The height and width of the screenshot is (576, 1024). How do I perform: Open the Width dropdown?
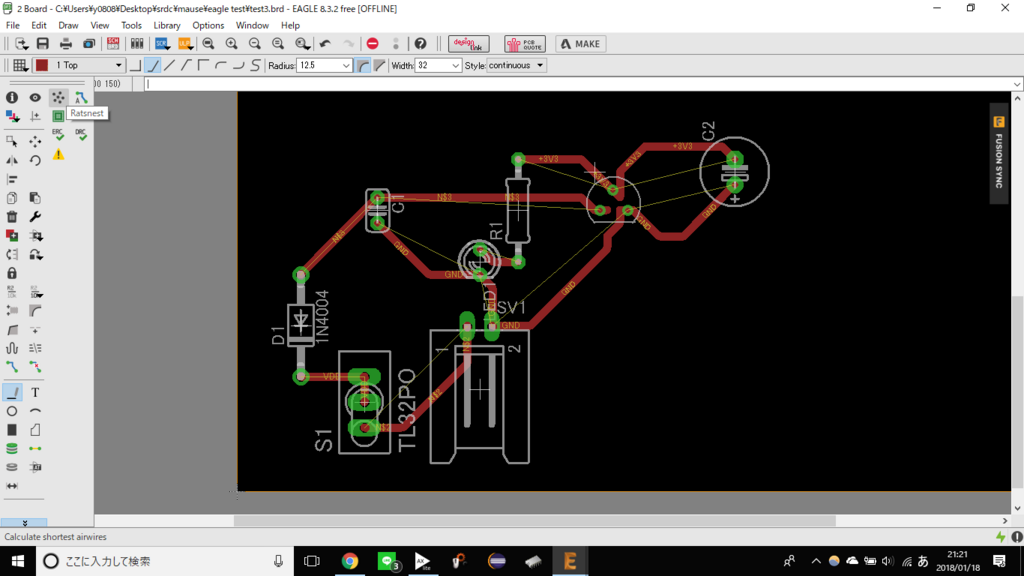(455, 65)
